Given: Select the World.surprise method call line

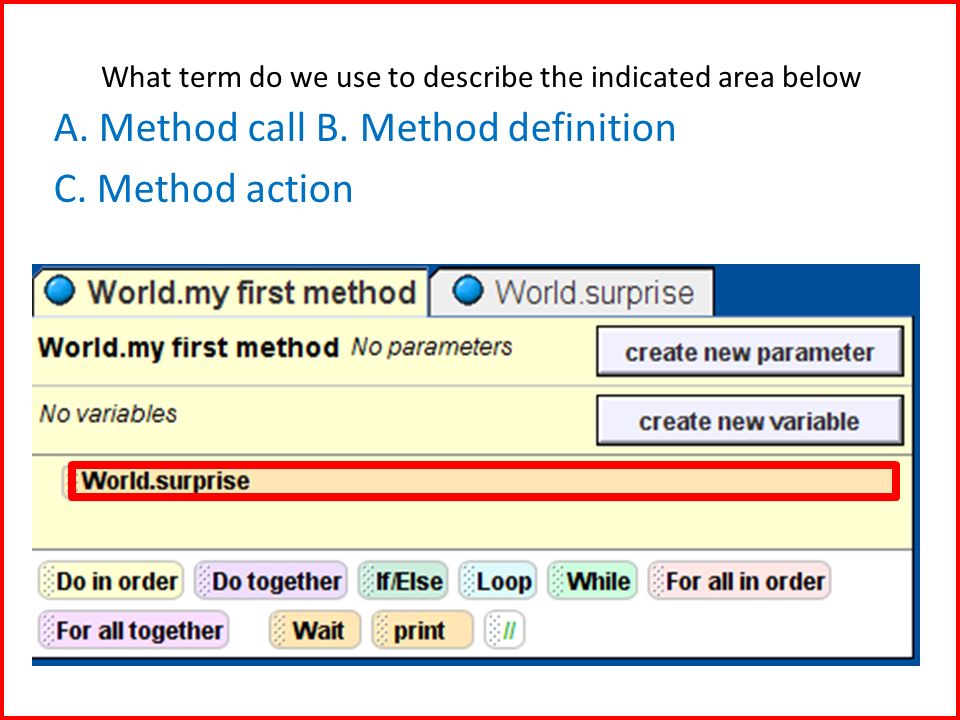Looking at the screenshot, I should (482, 481).
